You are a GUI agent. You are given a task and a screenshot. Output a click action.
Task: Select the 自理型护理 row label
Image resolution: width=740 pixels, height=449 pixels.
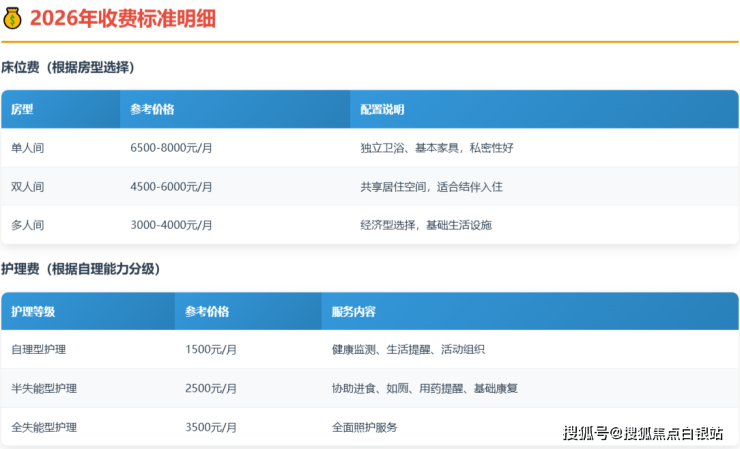(x=38, y=350)
